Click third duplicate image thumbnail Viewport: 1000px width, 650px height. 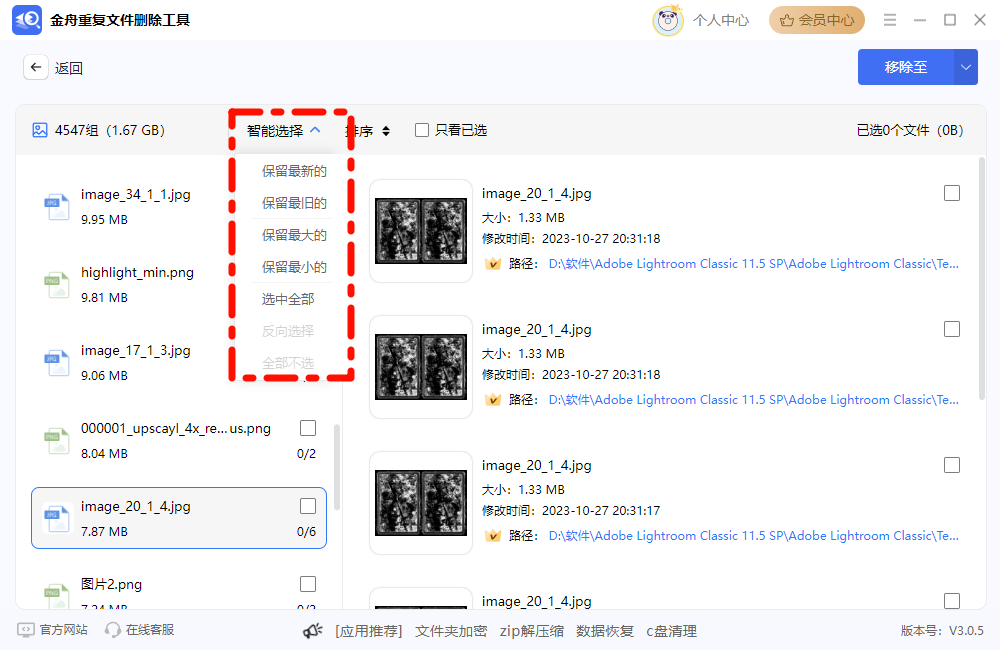[421, 503]
